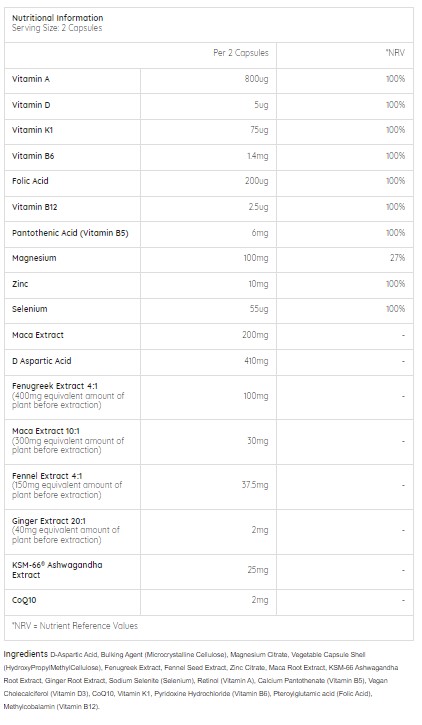422x725 pixels.
Task: Select the Vitamin K1 row label
Action: pyautogui.click(x=32, y=130)
